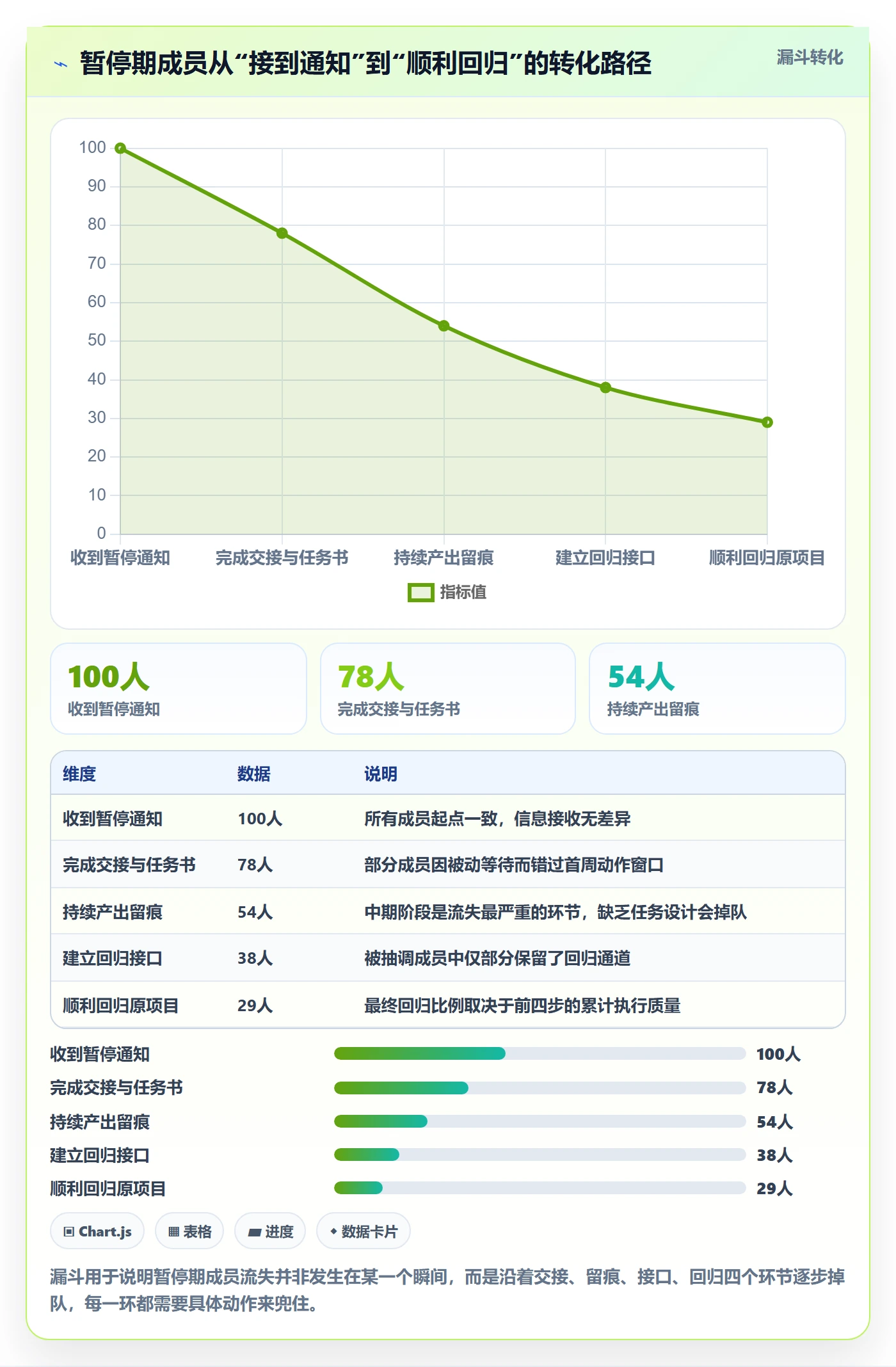This screenshot has height=1367, width=896.
Task: Click the 指标值 legend label
Action: (x=463, y=593)
